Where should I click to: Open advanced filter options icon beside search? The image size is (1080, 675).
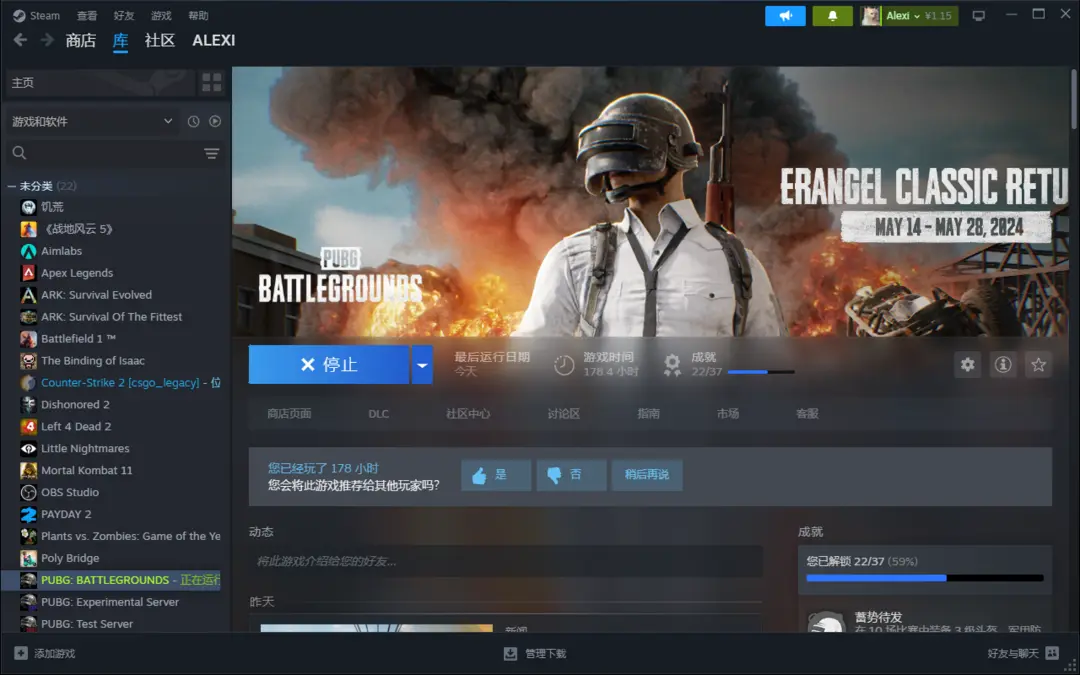(211, 153)
